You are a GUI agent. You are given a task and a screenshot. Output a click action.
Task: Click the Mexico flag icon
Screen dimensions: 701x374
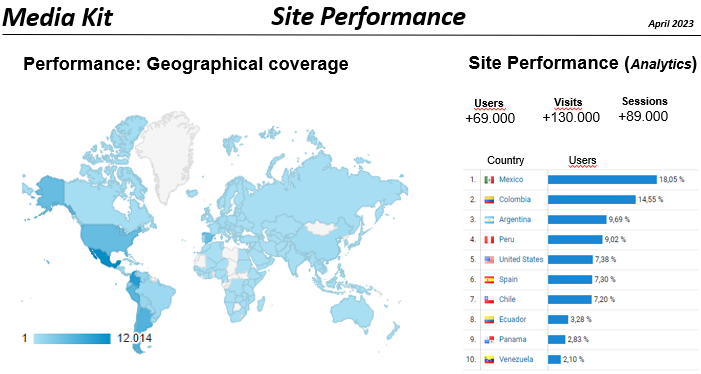489,180
